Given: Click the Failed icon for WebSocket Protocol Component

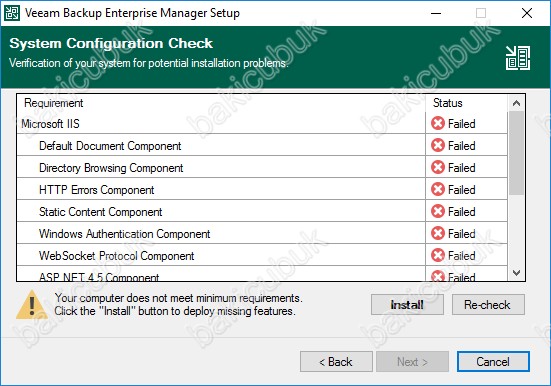Looking at the screenshot, I should (x=438, y=256).
